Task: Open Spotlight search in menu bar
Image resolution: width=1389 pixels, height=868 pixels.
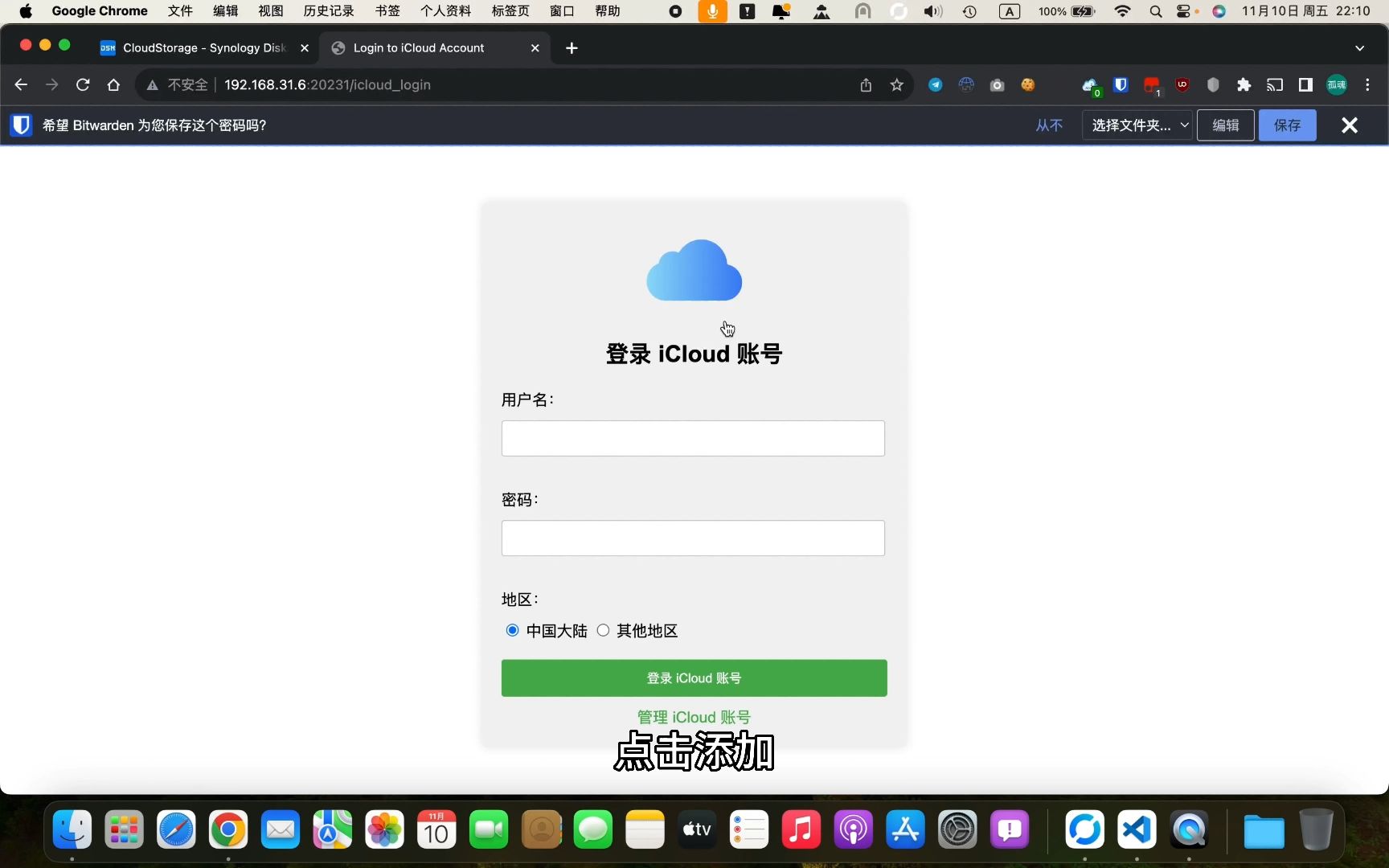Action: click(x=1155, y=11)
